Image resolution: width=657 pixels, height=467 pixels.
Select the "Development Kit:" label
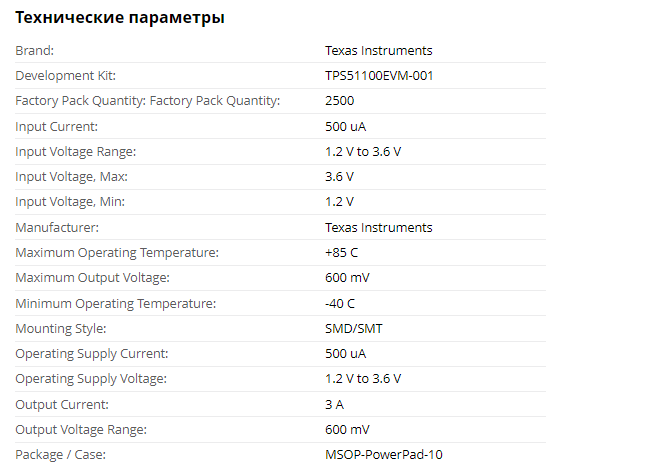pyautogui.click(x=65, y=76)
